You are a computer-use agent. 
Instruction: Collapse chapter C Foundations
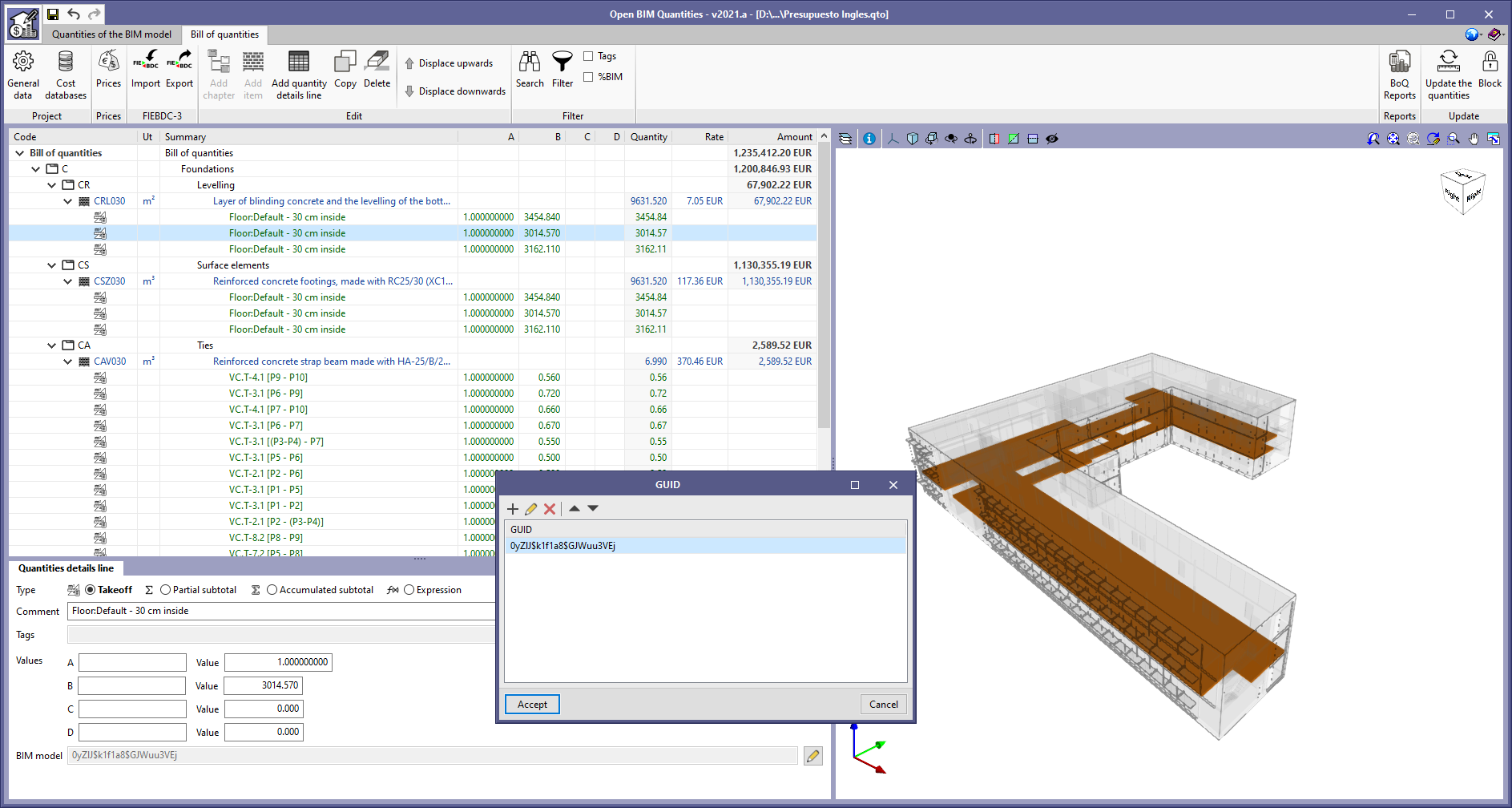(x=36, y=169)
